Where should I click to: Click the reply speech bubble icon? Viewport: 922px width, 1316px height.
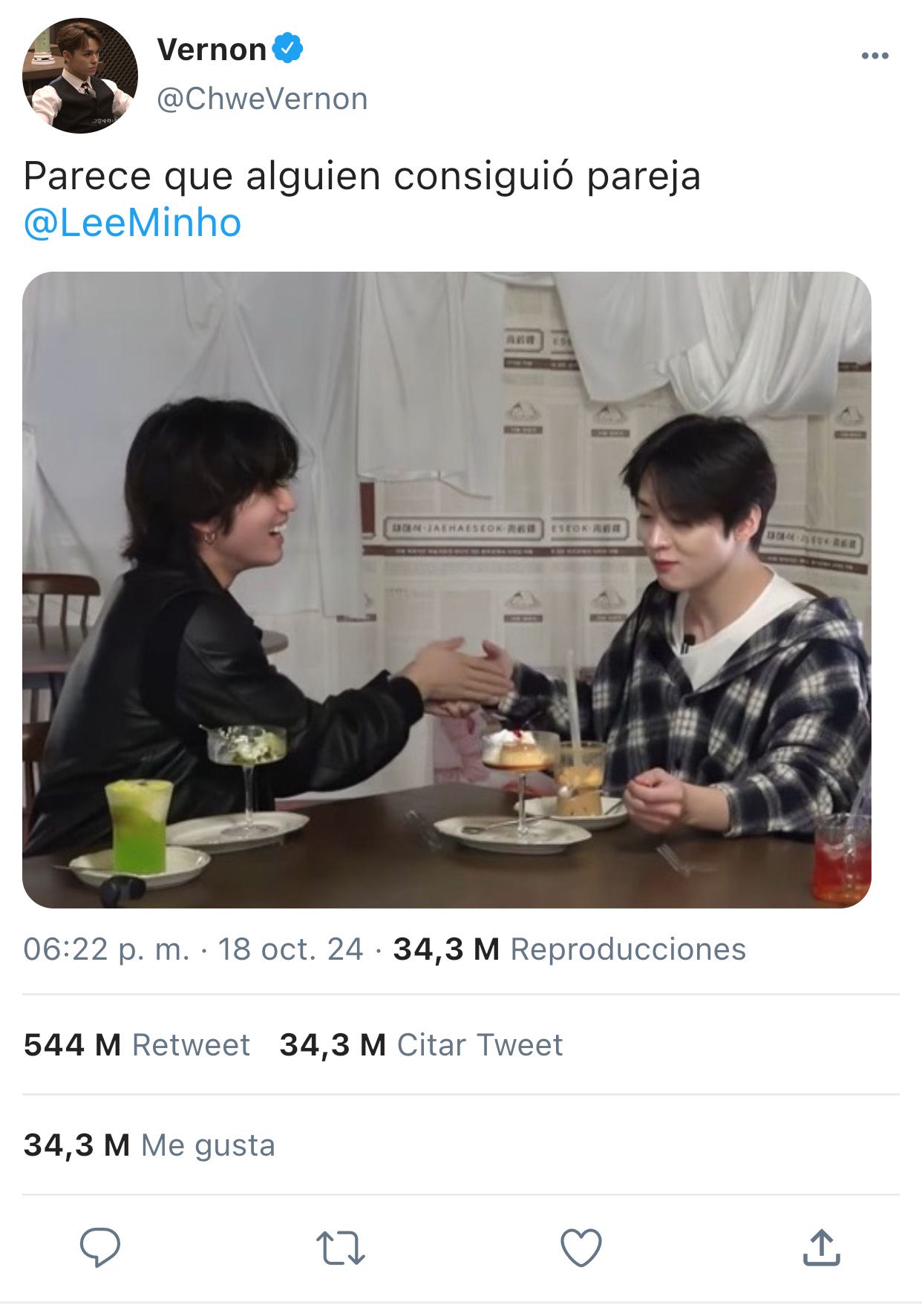100,1247
